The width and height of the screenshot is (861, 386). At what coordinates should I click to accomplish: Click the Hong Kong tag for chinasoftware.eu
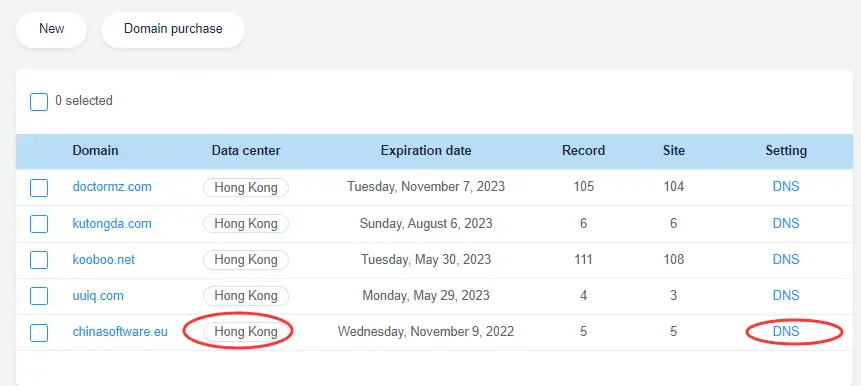pyautogui.click(x=245, y=332)
